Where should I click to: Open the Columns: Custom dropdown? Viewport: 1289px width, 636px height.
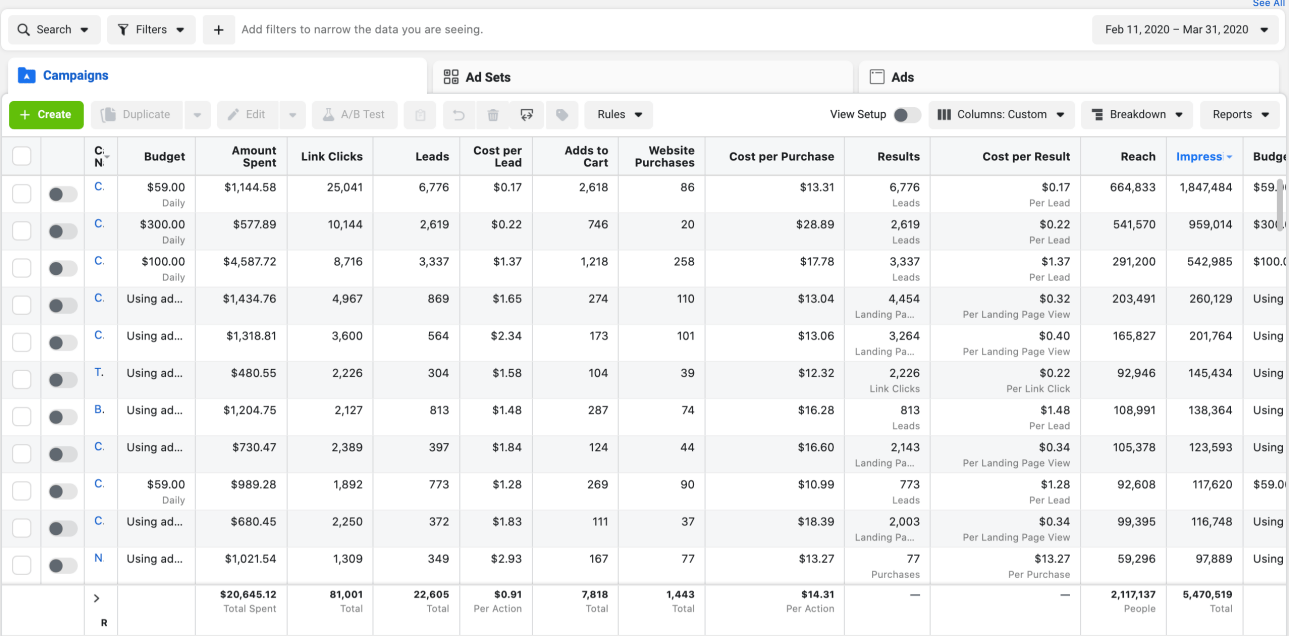1001,114
